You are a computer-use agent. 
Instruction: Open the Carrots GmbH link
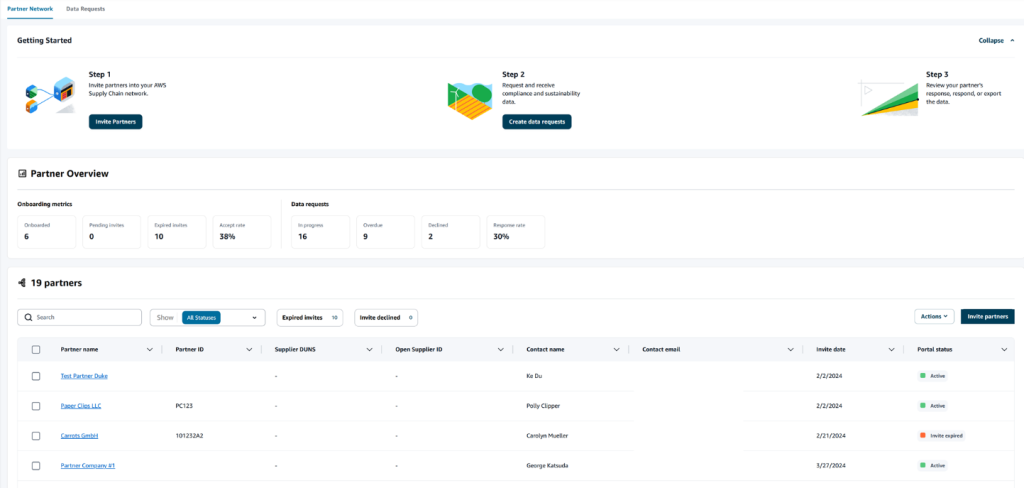[x=79, y=436]
